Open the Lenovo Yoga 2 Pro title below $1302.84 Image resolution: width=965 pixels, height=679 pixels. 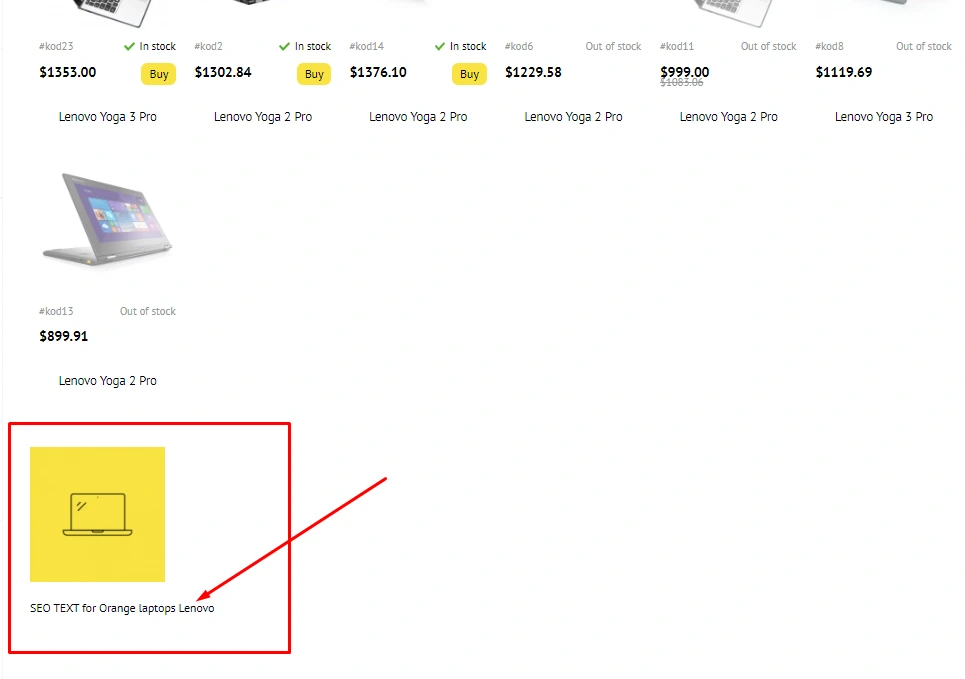pos(263,117)
